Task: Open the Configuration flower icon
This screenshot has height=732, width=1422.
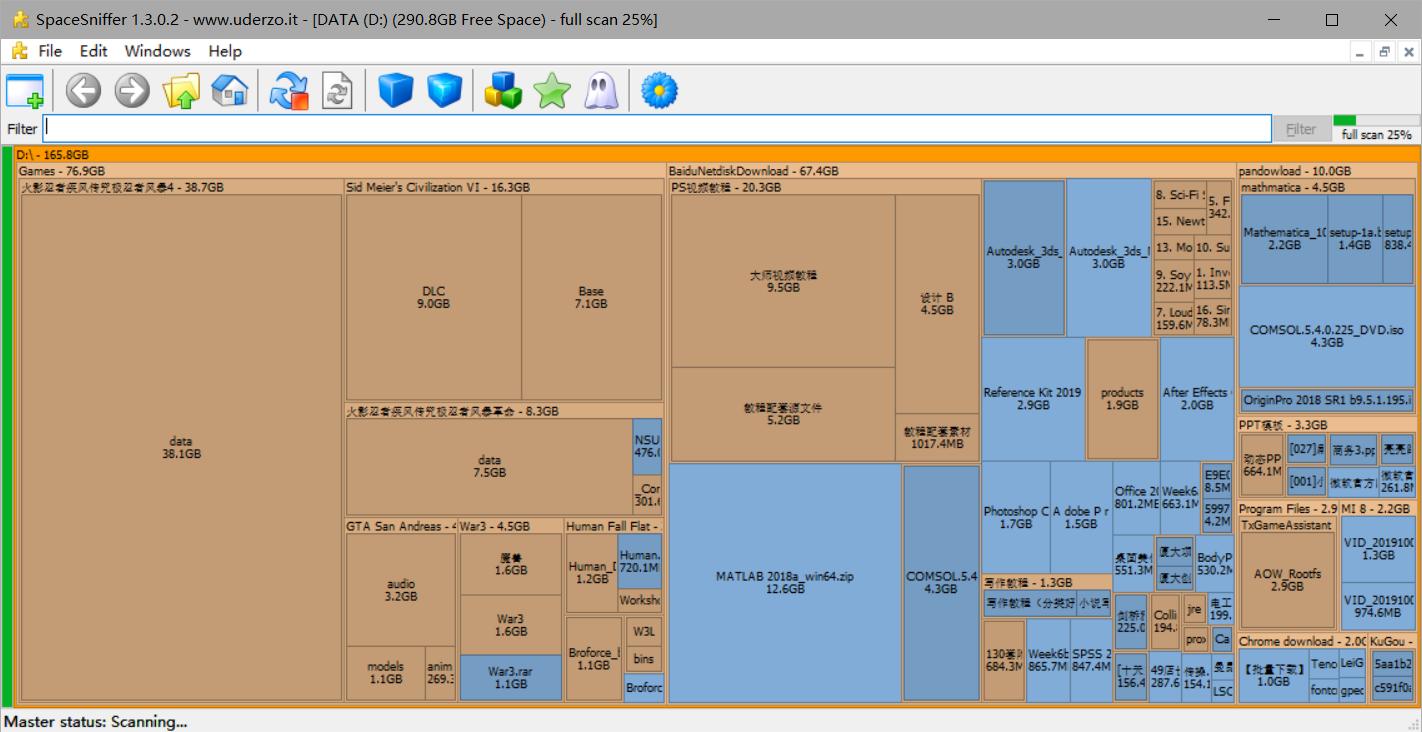Action: pos(657,90)
